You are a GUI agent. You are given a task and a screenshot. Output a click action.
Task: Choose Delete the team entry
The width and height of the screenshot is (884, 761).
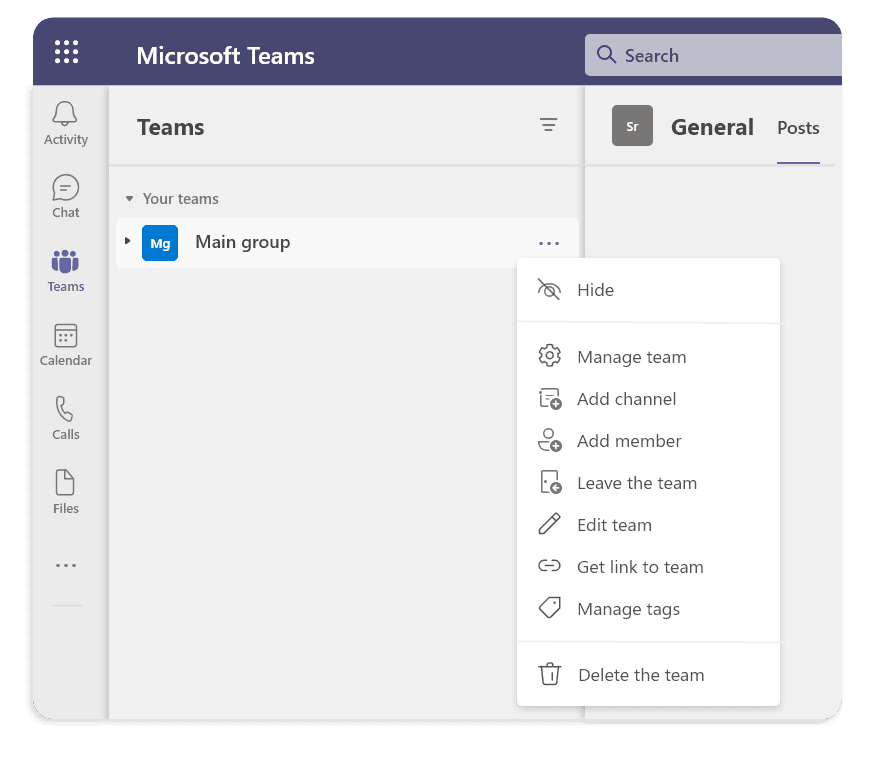pyautogui.click(x=648, y=675)
